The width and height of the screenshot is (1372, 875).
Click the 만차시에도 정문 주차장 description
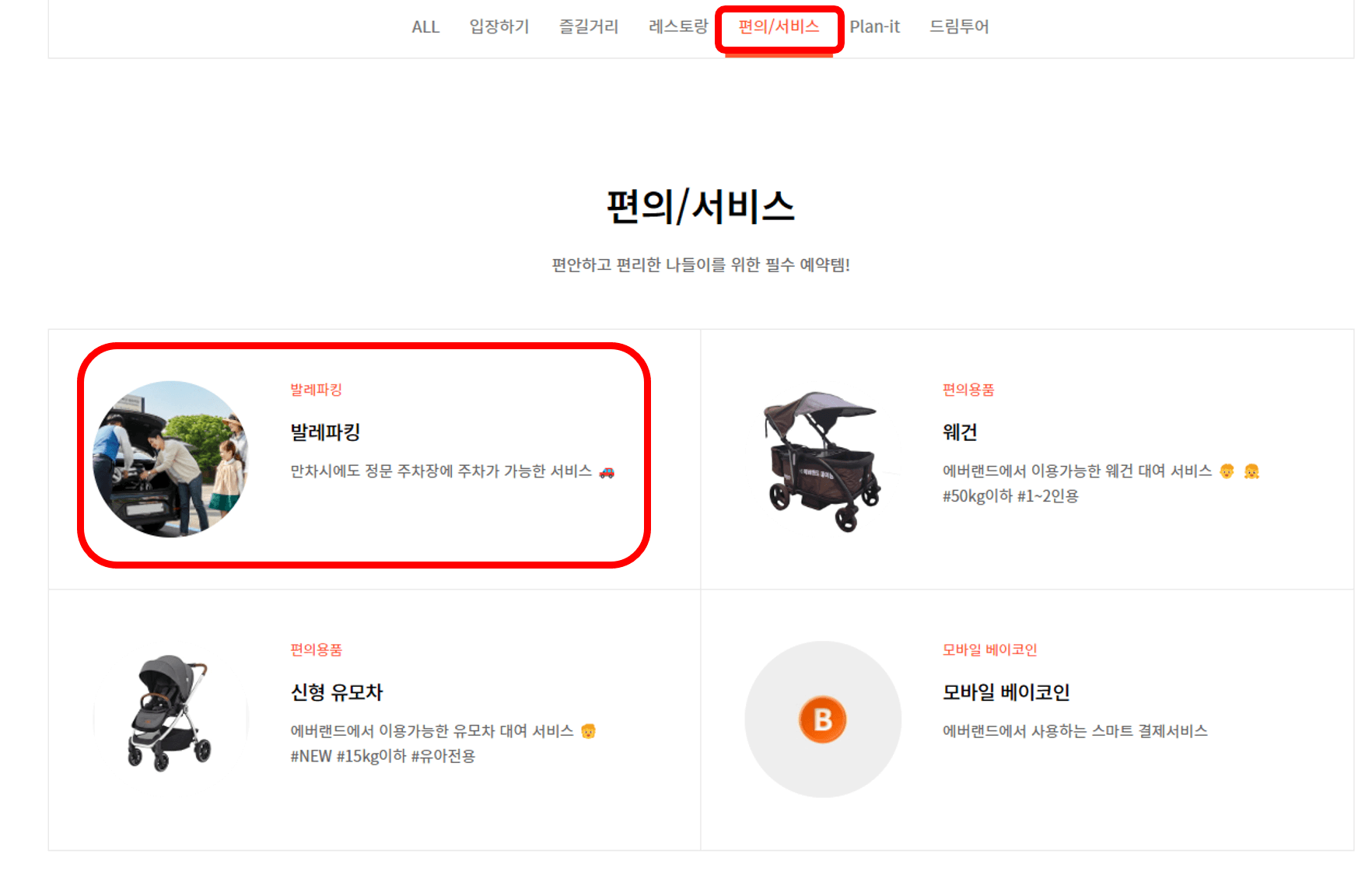[441, 471]
